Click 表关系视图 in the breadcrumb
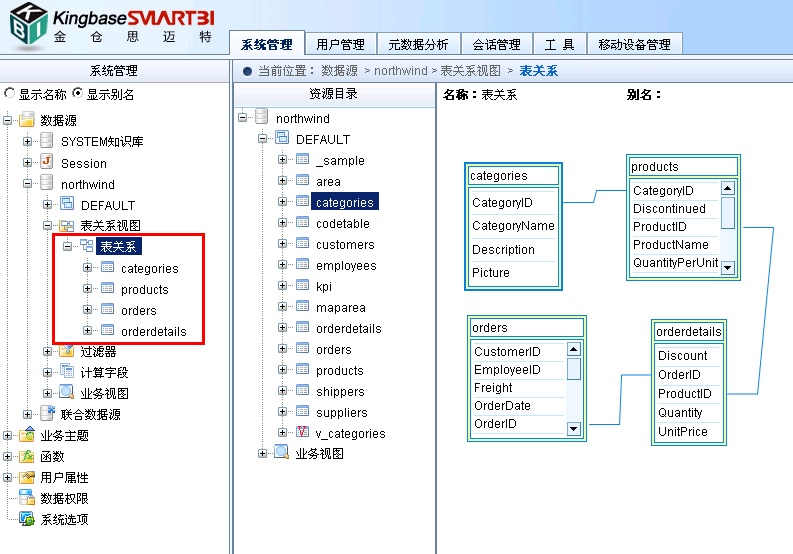This screenshot has height=554, width=793. coord(470,71)
